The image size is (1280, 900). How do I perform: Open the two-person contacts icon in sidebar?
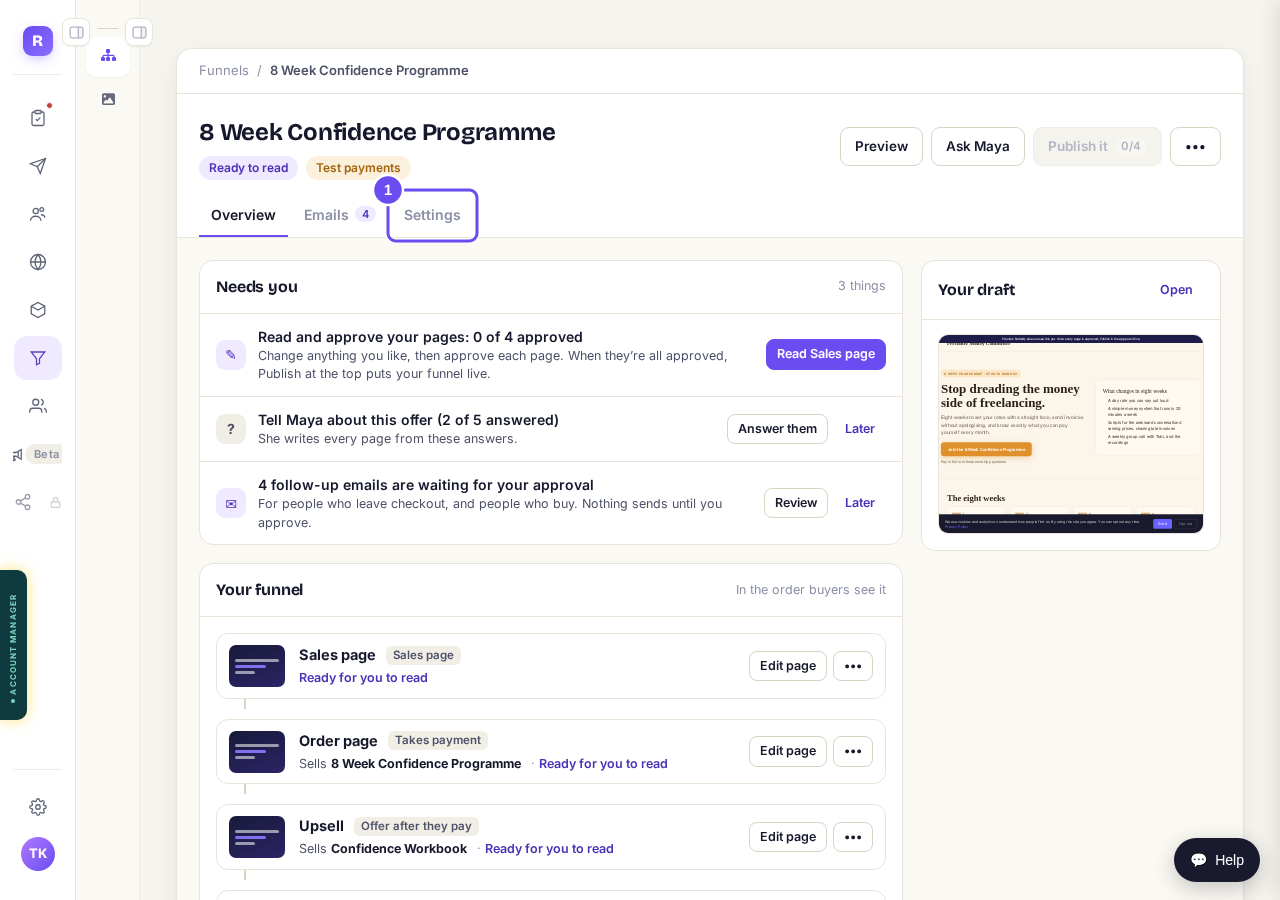38,214
